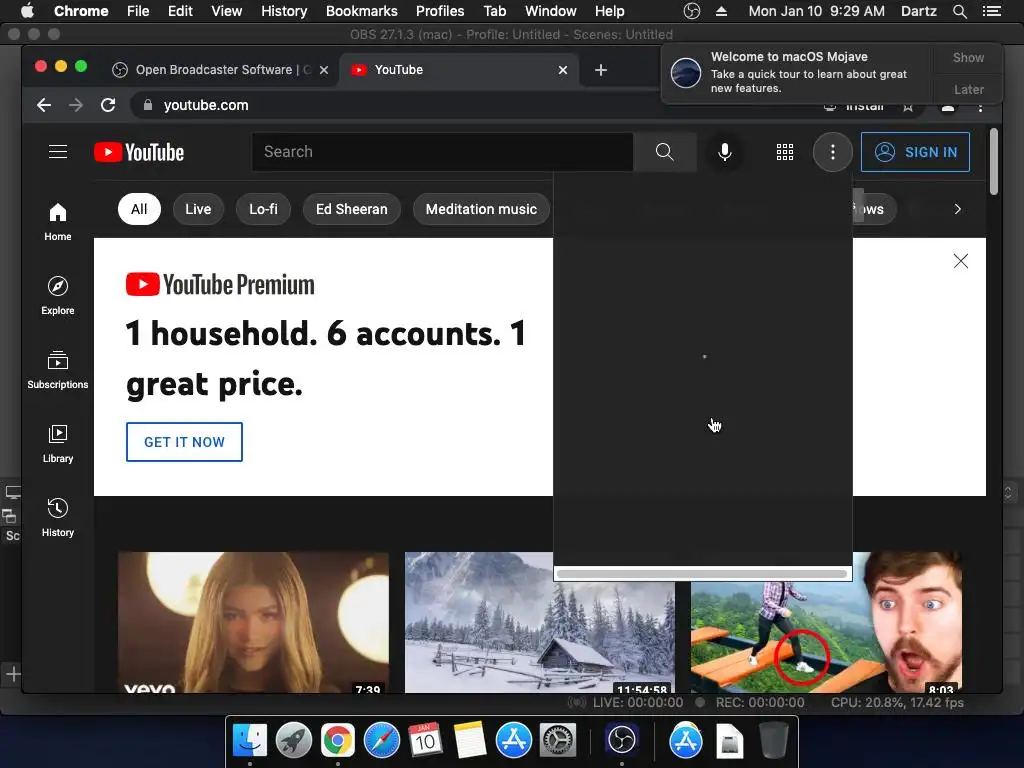Open Chrome profile avatar button
Screen dimensions: 1024x768
[948, 107]
